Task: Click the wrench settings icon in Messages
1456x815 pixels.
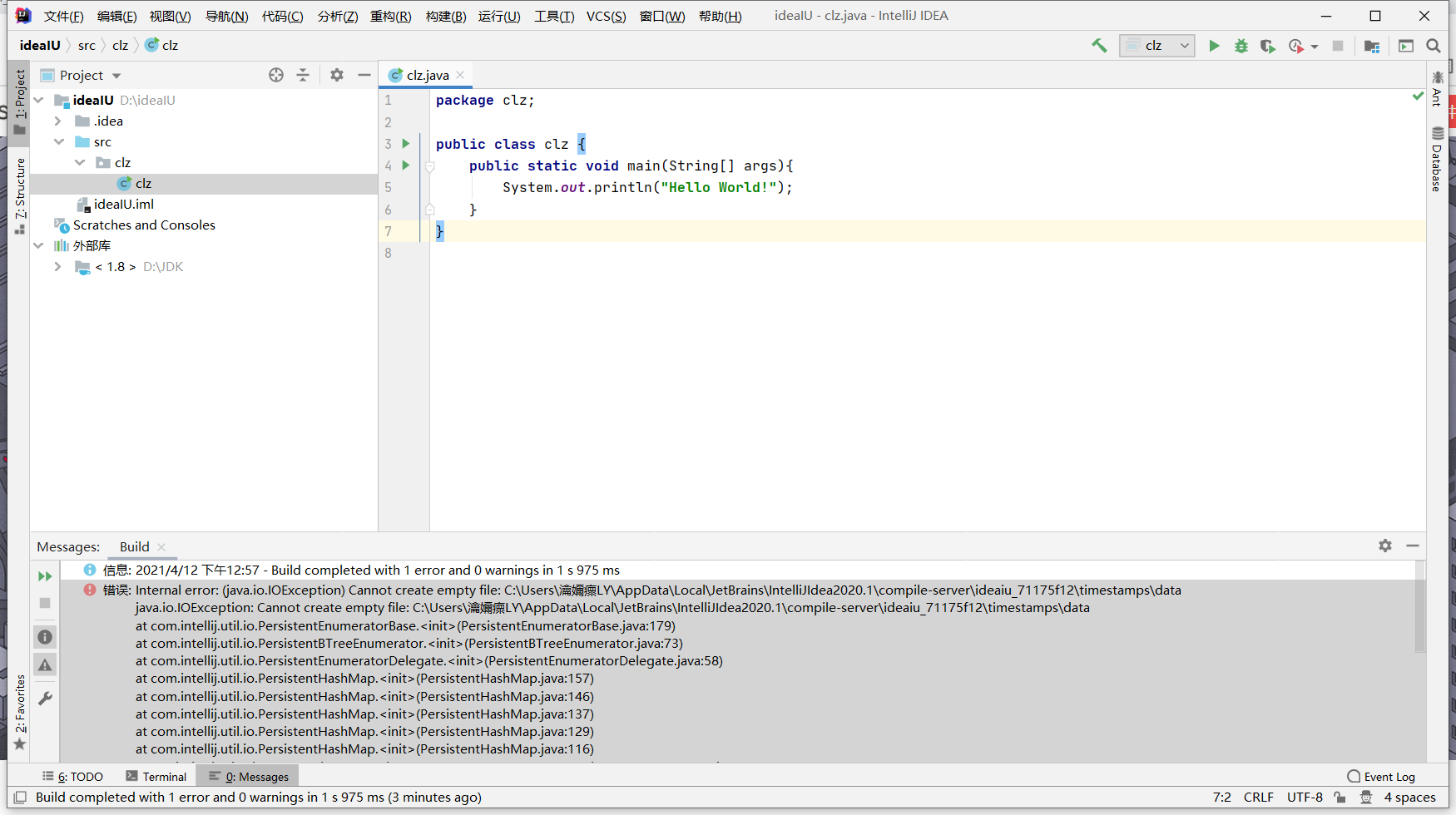Action: pyautogui.click(x=45, y=699)
